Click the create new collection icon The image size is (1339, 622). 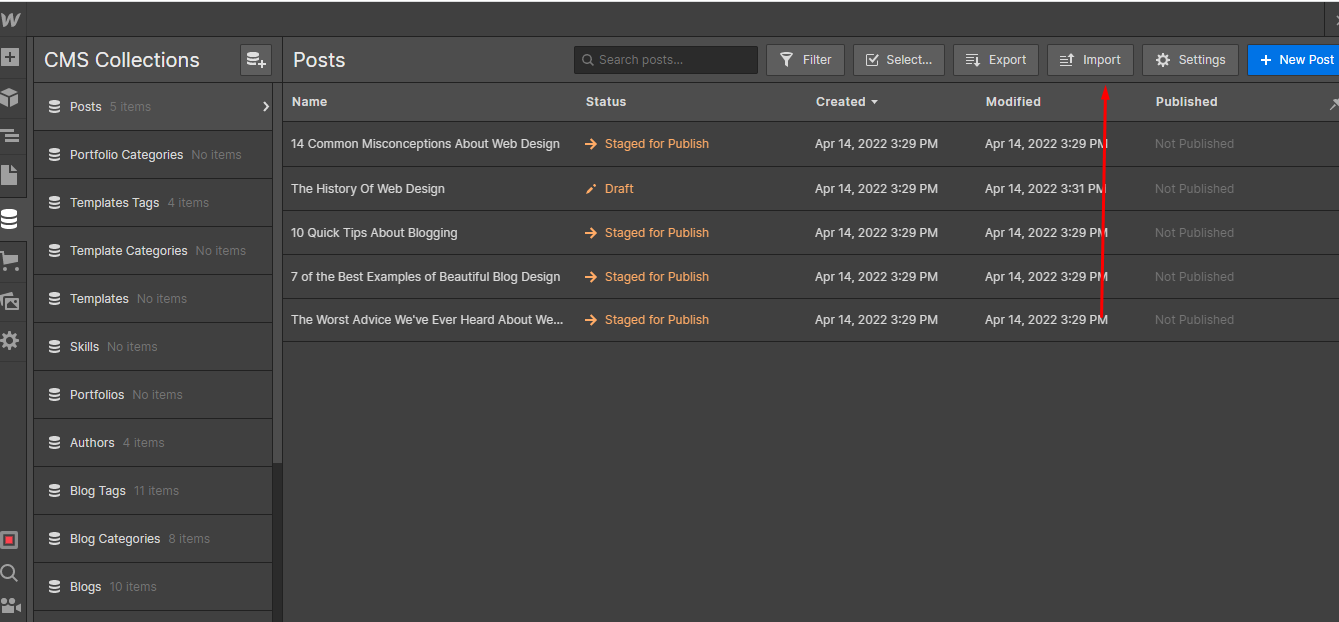click(x=256, y=60)
